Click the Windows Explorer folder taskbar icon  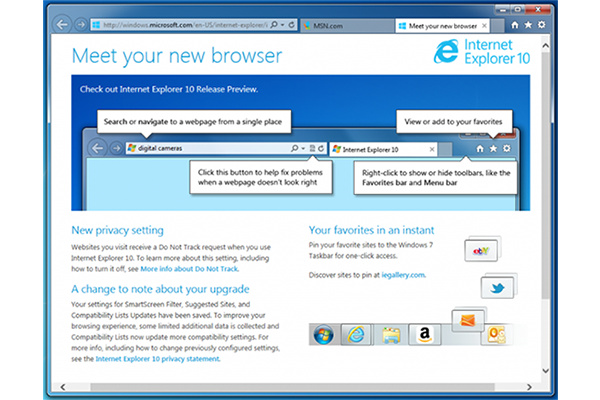point(391,335)
